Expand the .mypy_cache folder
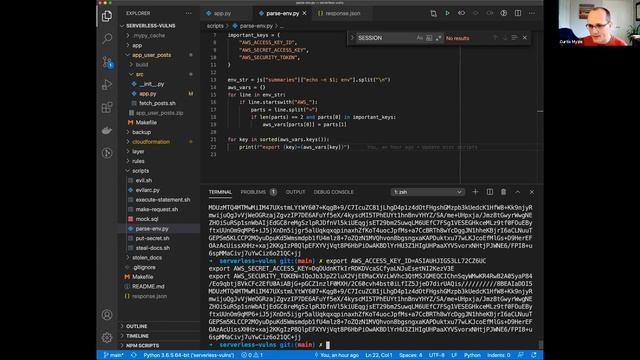640x360 pixels. point(149,36)
